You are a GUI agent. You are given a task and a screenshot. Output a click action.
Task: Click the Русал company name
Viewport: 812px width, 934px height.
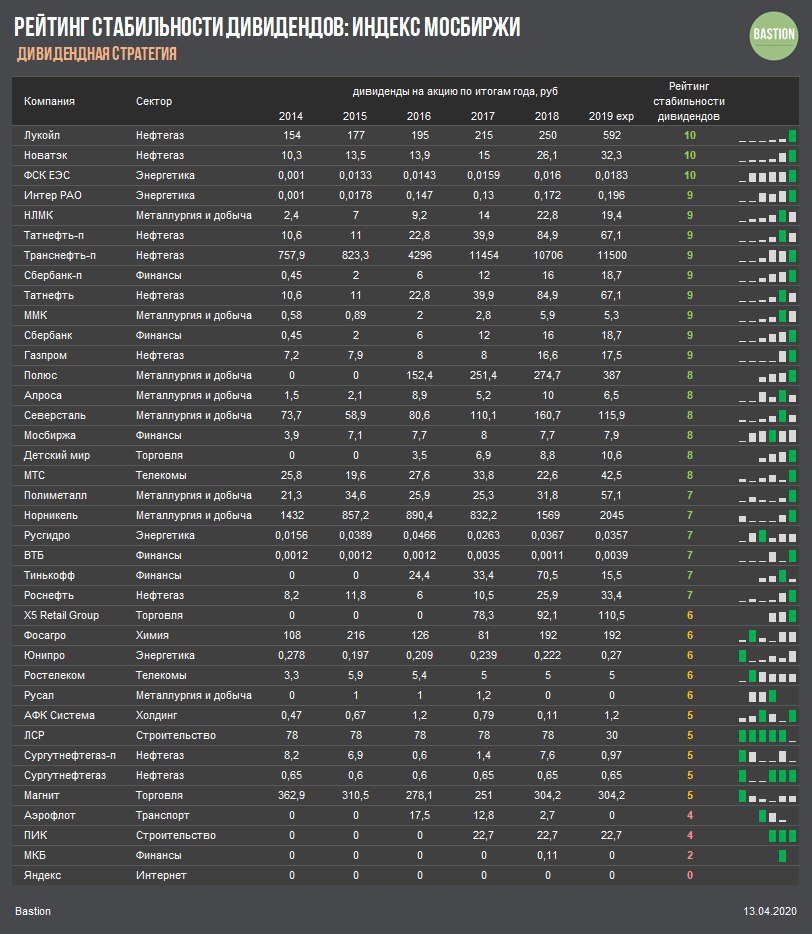point(39,696)
